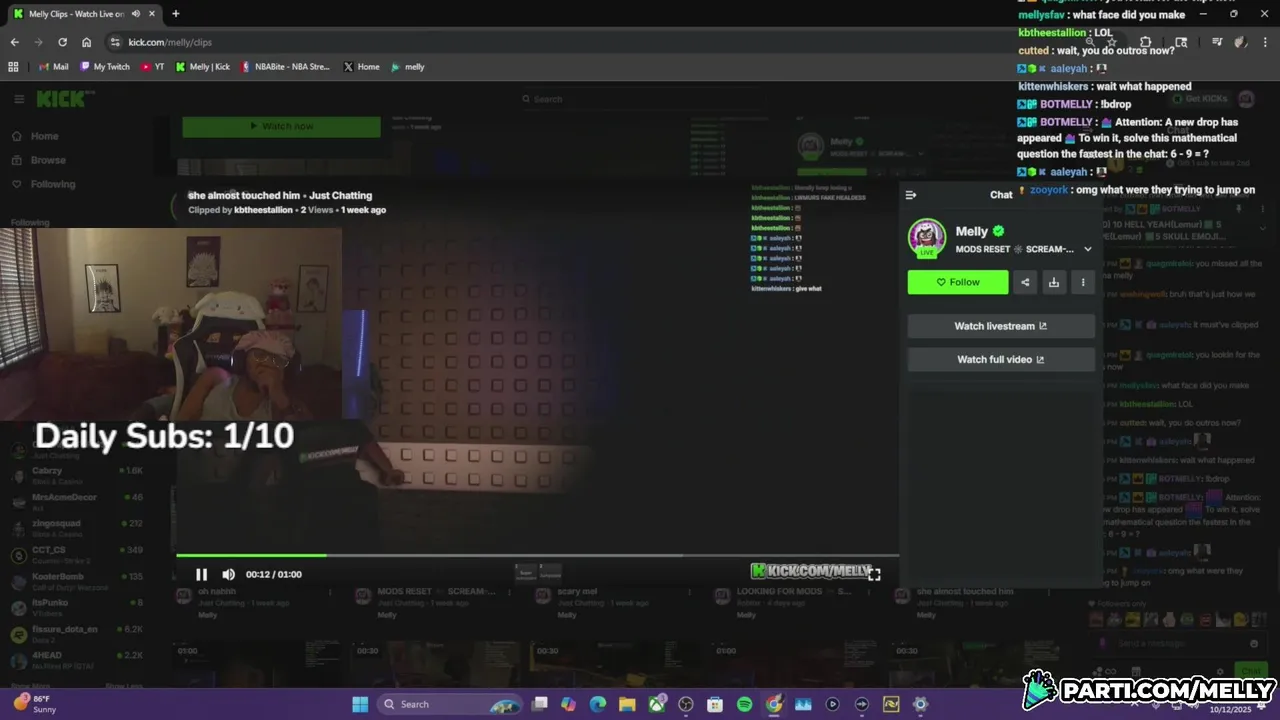Reload the page
This screenshot has width=1280, height=720.
click(62, 42)
